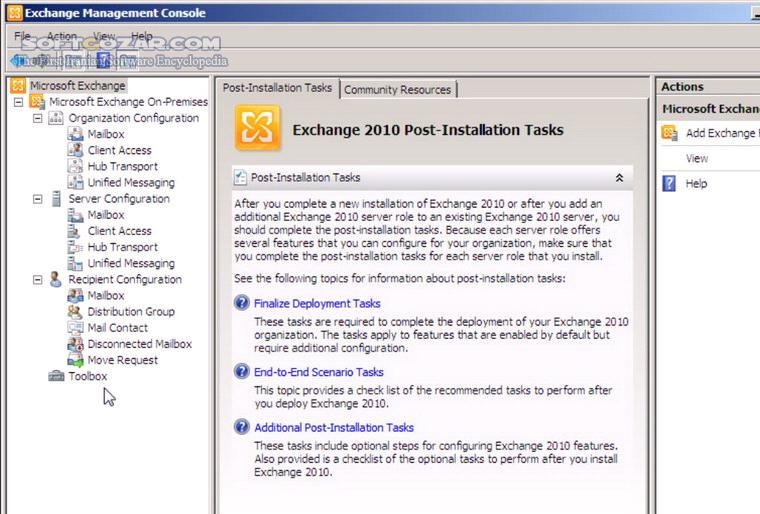Click Client Access icon under Organization Configuration
The image size is (760, 514).
tap(75, 150)
